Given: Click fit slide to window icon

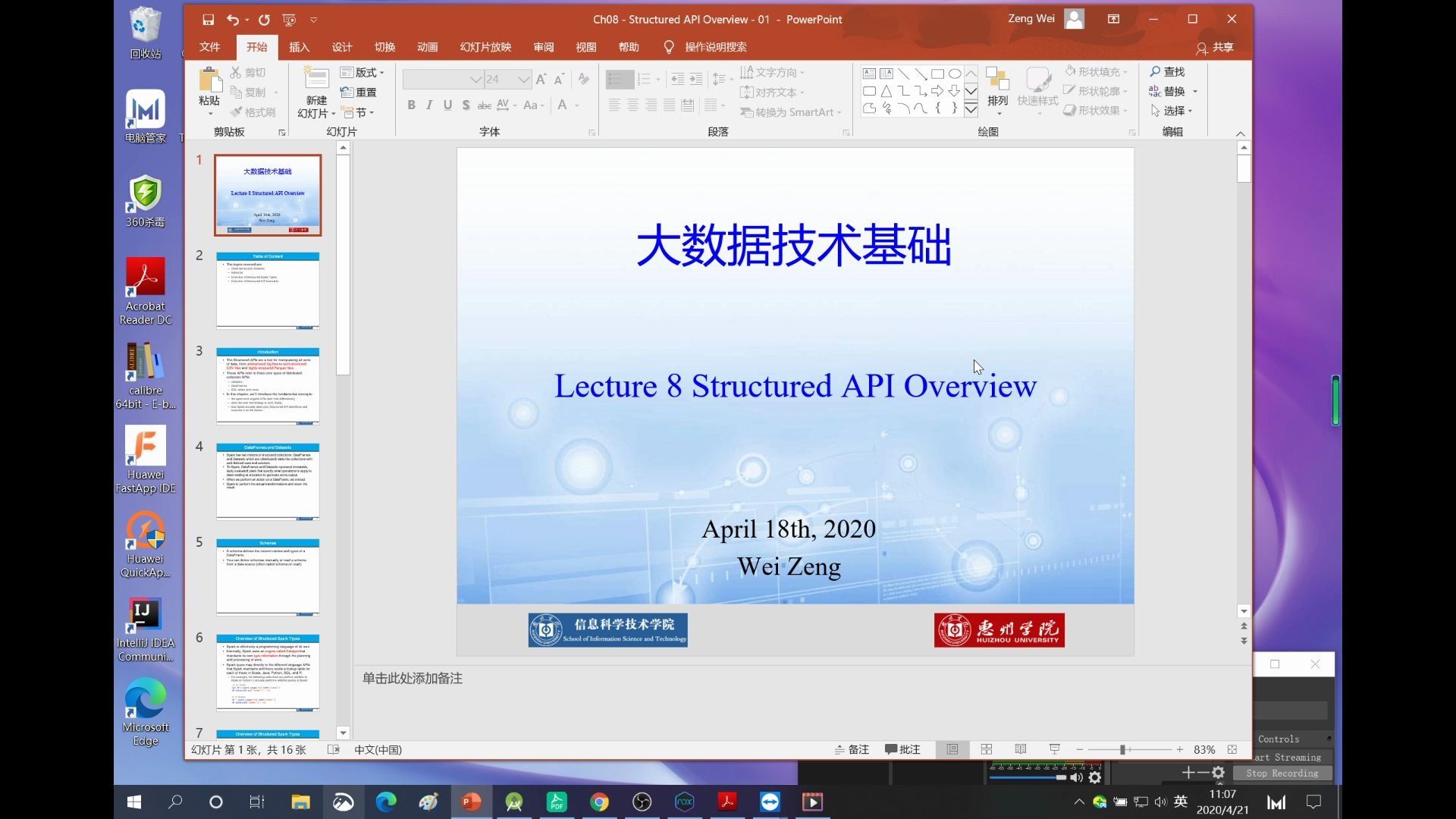Looking at the screenshot, I should [x=1232, y=749].
